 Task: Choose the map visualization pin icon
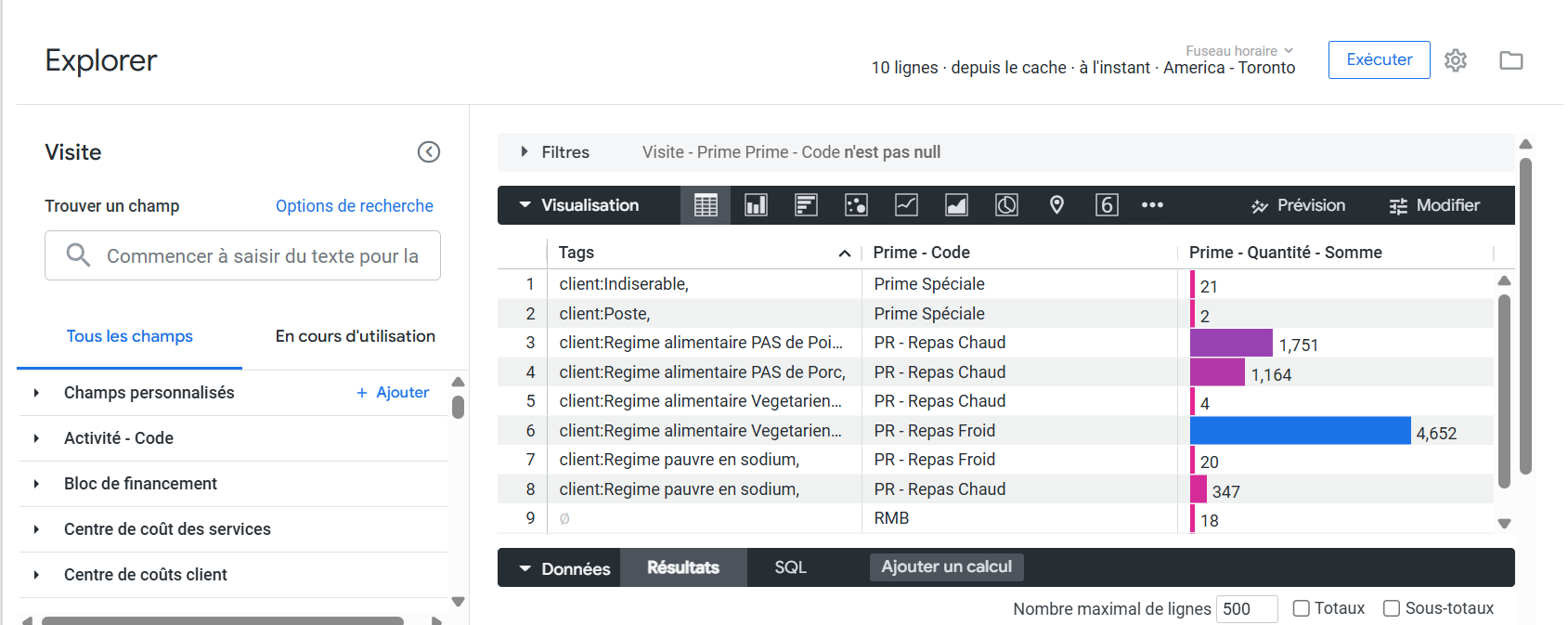tap(1056, 205)
